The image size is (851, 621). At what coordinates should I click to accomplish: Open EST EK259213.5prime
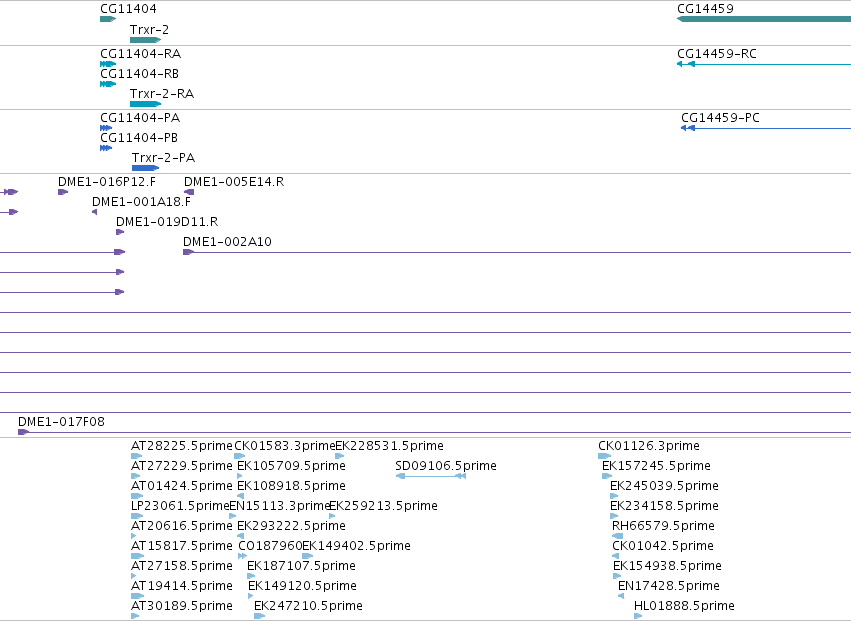[x=384, y=506]
